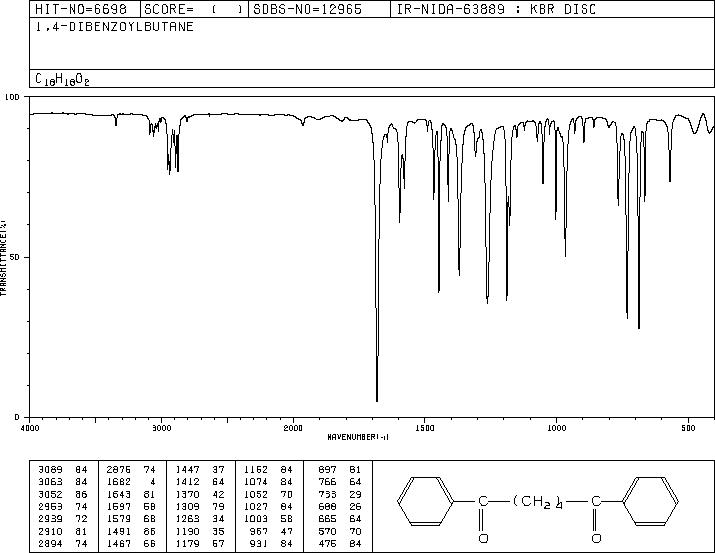The height and width of the screenshot is (553, 715).
Task: Click peak table entry 2963
Action: tap(50, 506)
